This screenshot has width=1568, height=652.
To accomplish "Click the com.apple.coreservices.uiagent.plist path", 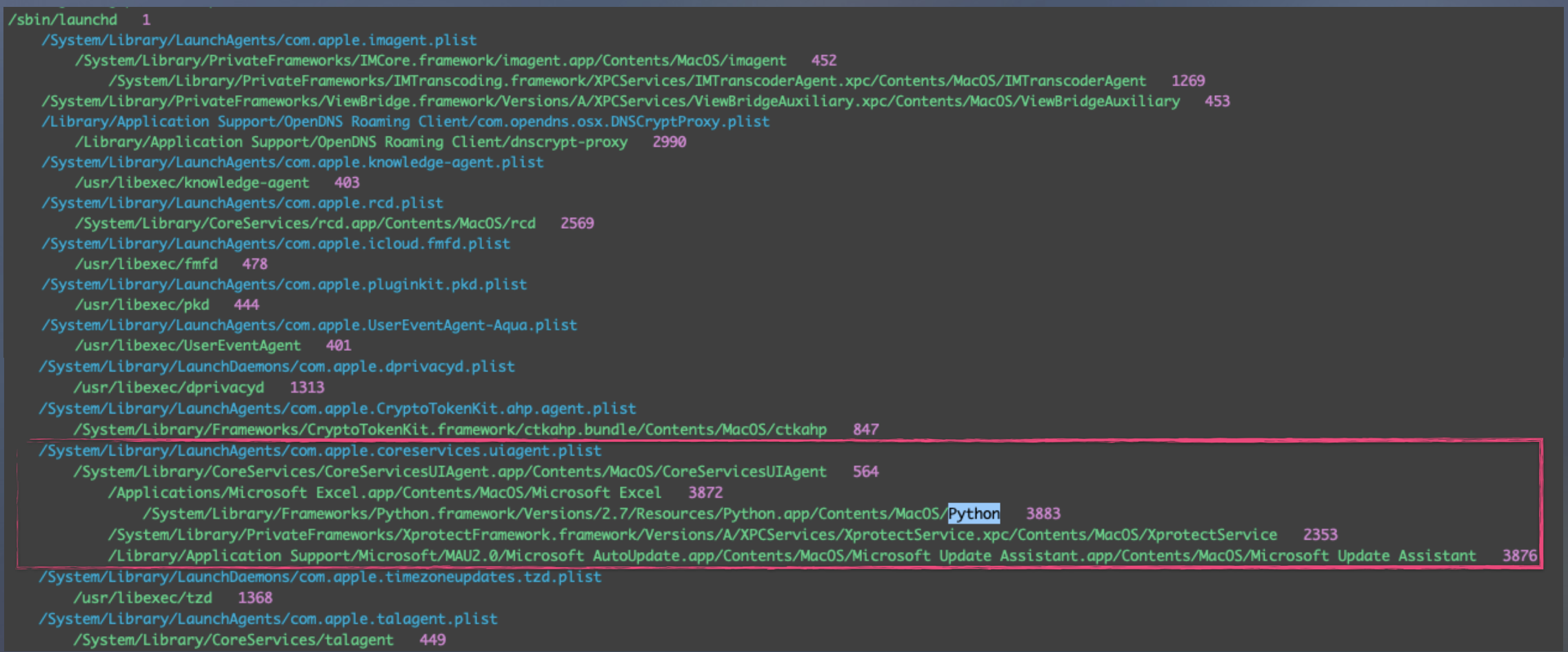I will click(x=321, y=450).
